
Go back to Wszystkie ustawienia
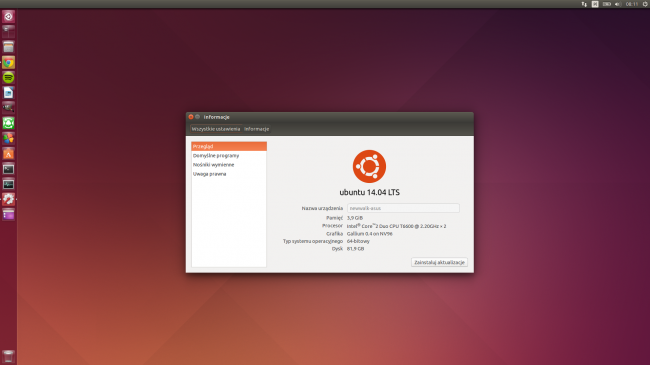click(216, 129)
